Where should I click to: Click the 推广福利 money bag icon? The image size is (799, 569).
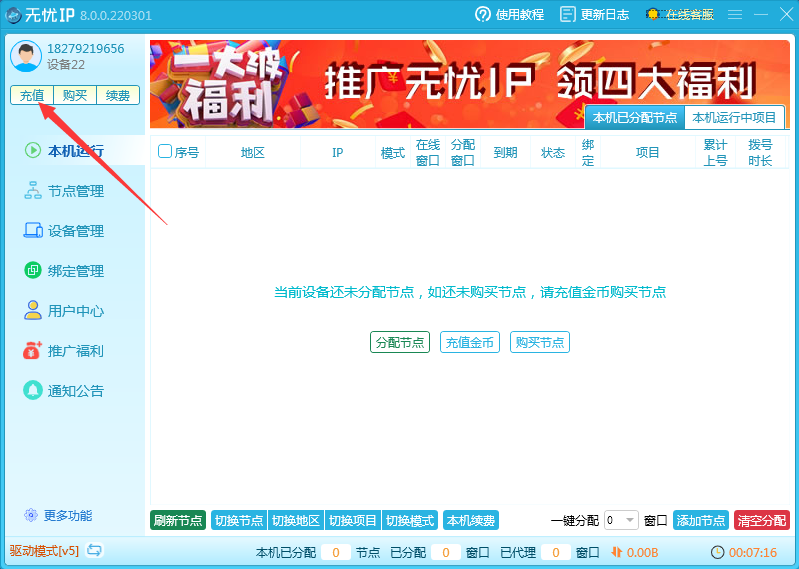[32, 350]
